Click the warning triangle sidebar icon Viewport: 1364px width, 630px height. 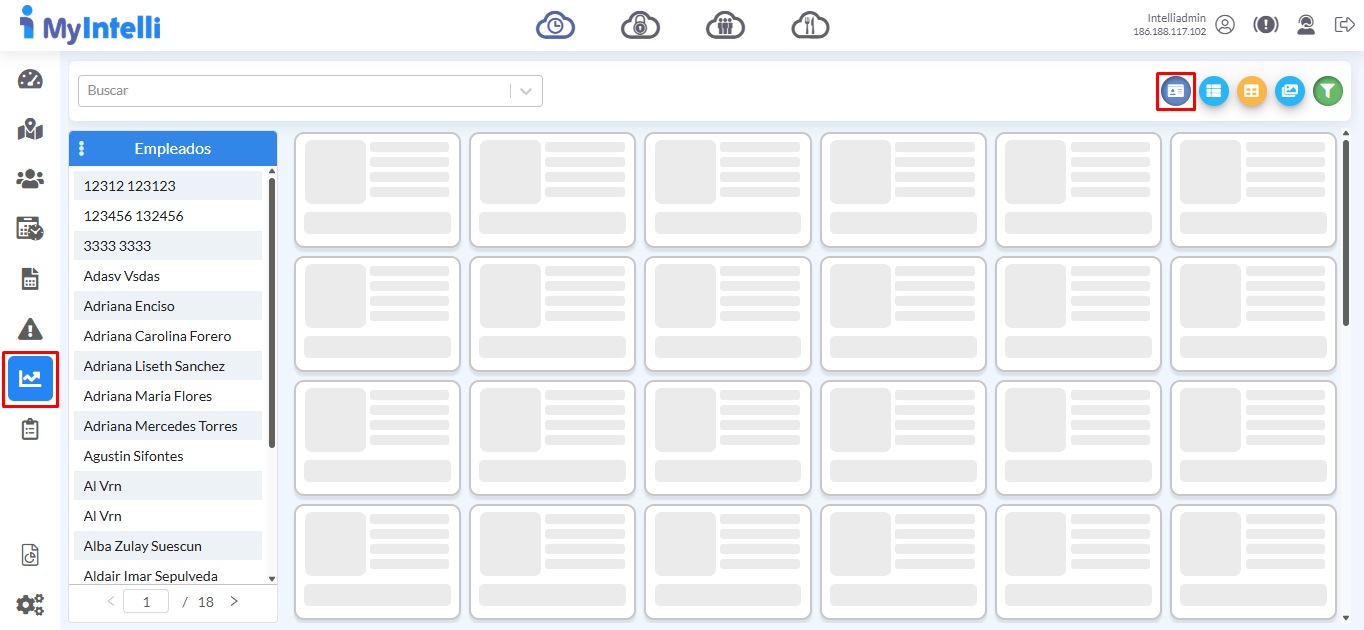(x=30, y=328)
